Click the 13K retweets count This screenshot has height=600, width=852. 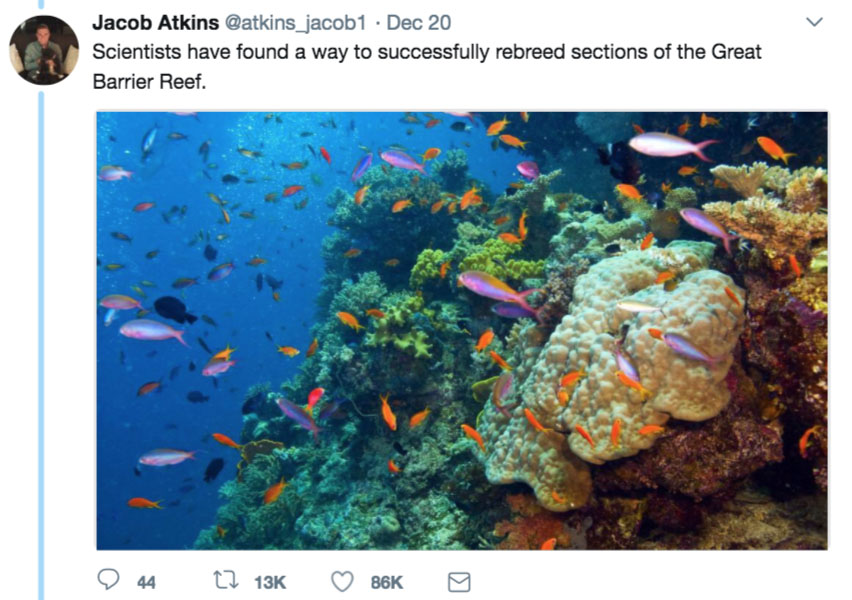pyautogui.click(x=270, y=582)
